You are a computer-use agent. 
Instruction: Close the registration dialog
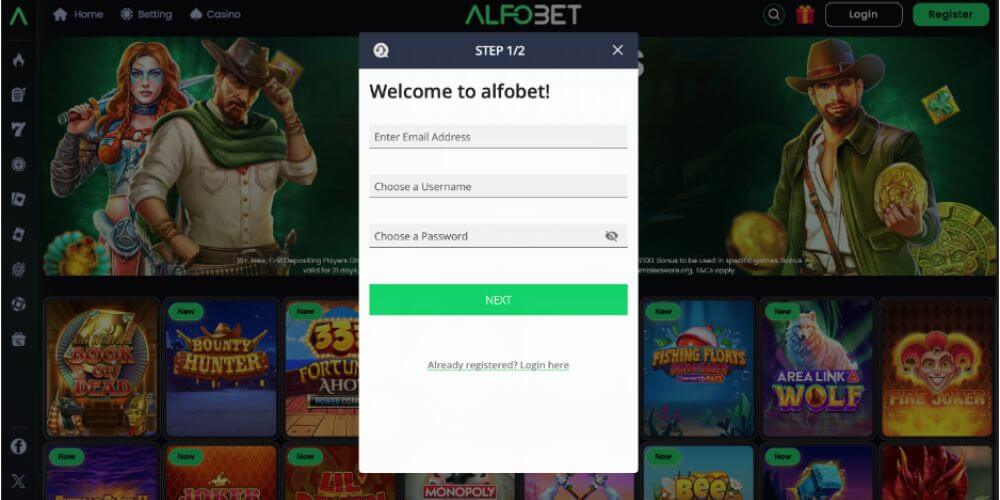617,50
